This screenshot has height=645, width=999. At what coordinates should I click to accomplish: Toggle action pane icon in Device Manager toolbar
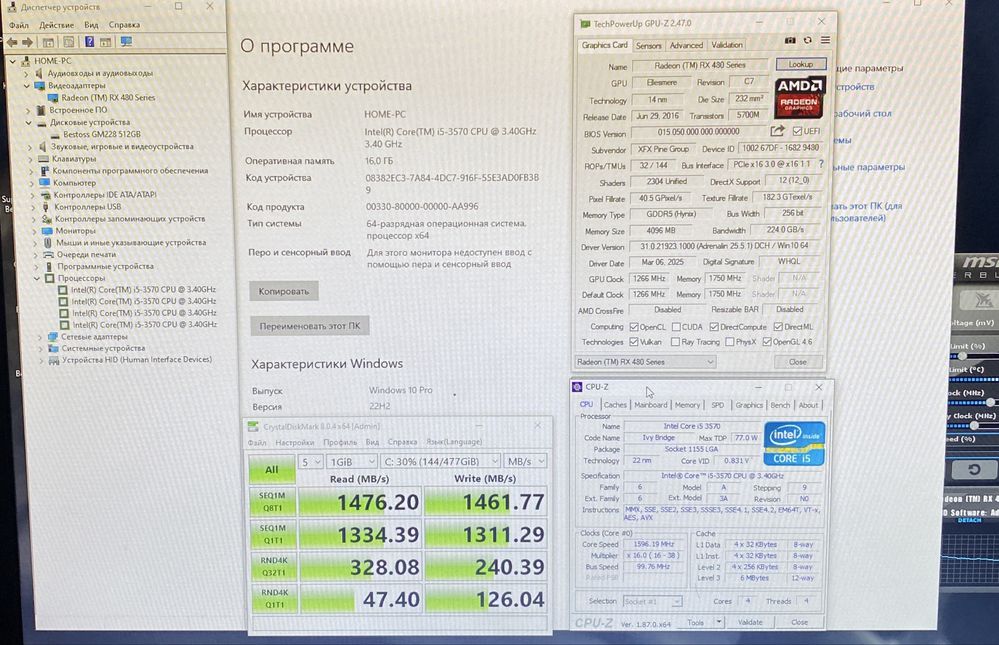[106, 42]
